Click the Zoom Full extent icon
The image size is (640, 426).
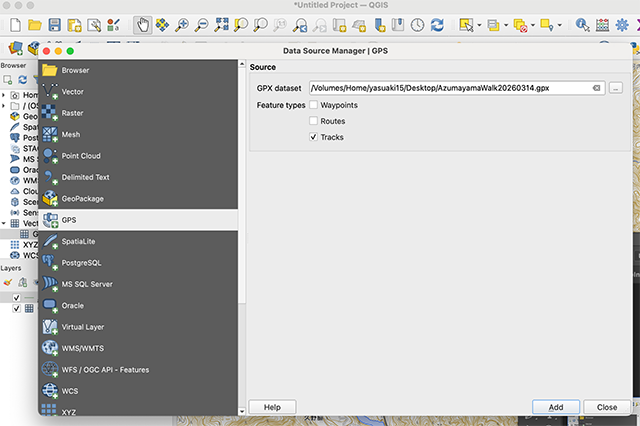tap(221, 25)
